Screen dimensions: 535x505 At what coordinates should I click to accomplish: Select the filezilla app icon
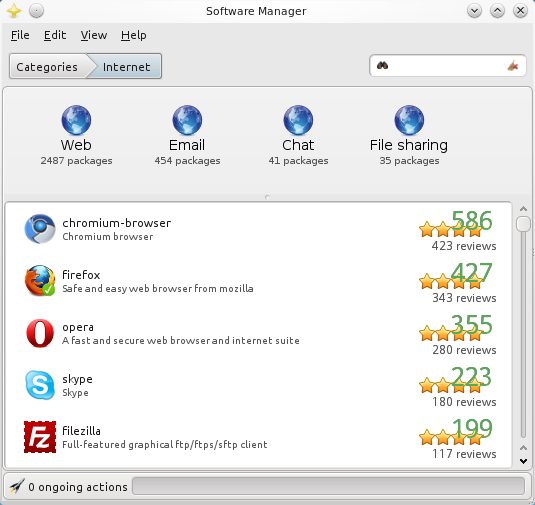[x=40, y=437]
